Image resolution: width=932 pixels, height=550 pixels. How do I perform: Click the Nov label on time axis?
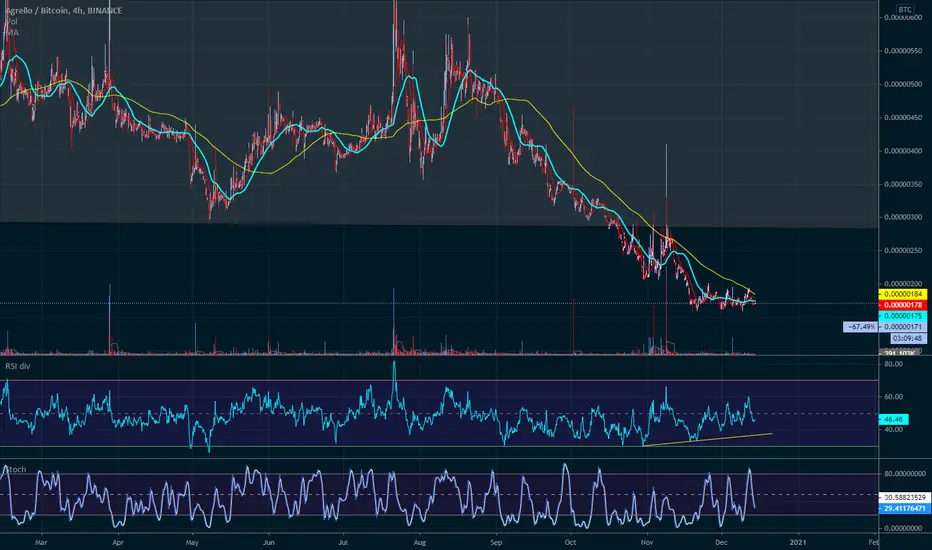tap(647, 542)
